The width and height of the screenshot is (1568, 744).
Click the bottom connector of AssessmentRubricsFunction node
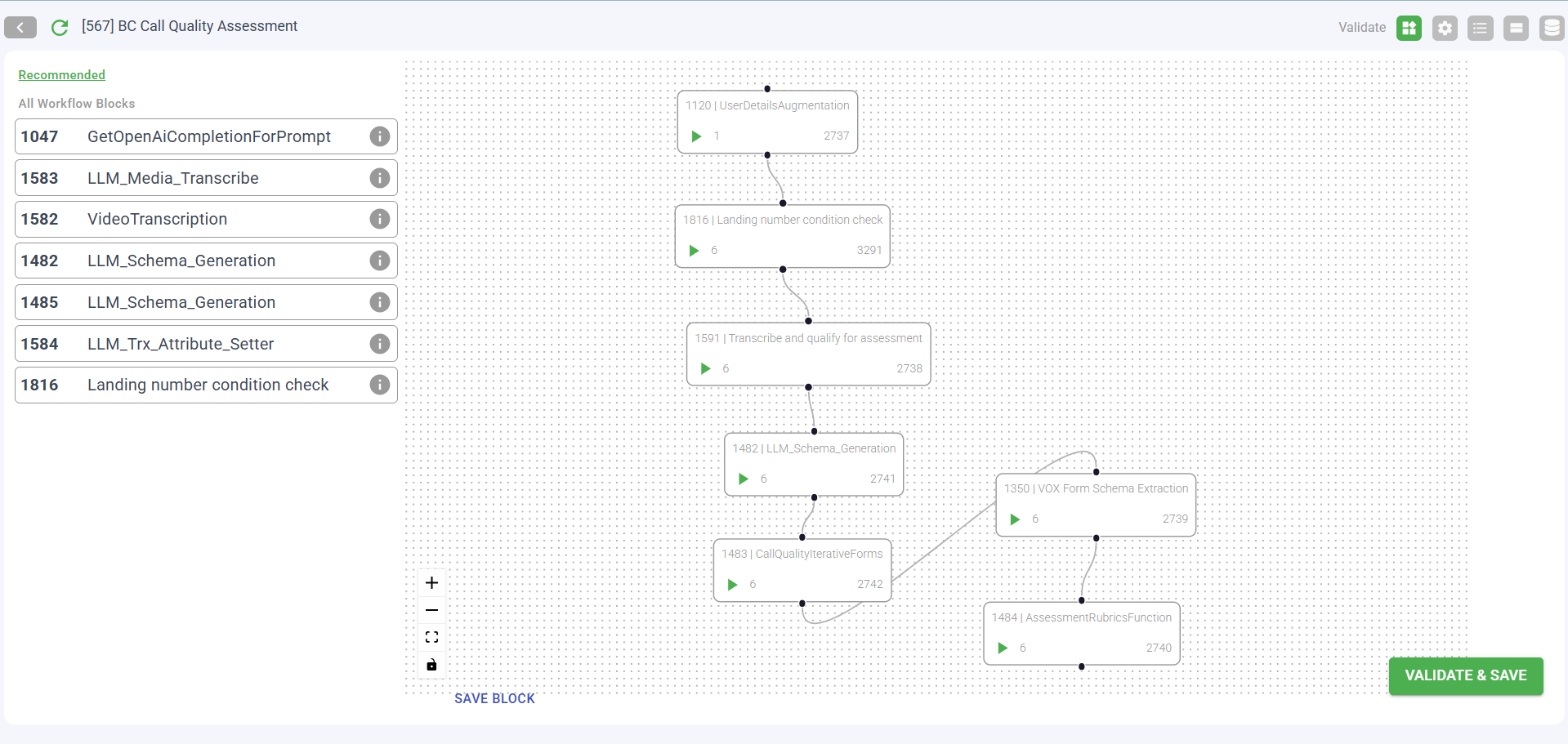(1082, 667)
